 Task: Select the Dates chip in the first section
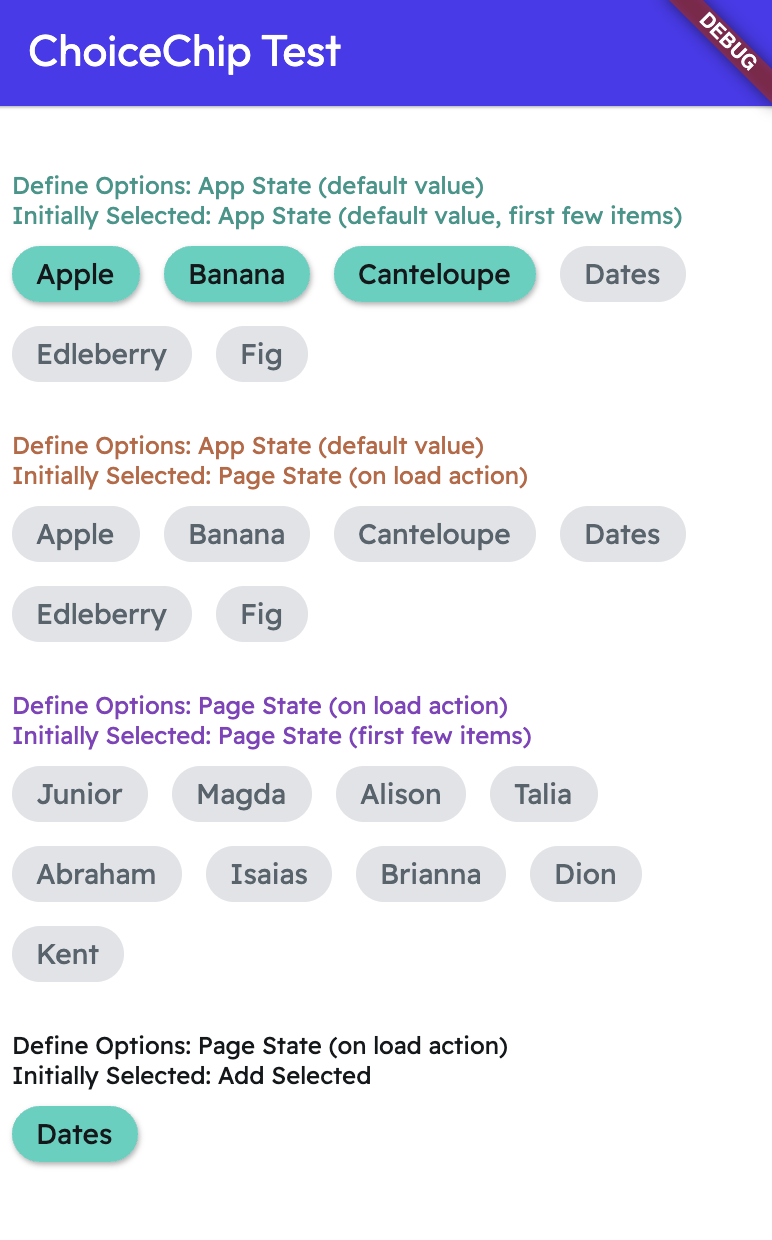622,274
